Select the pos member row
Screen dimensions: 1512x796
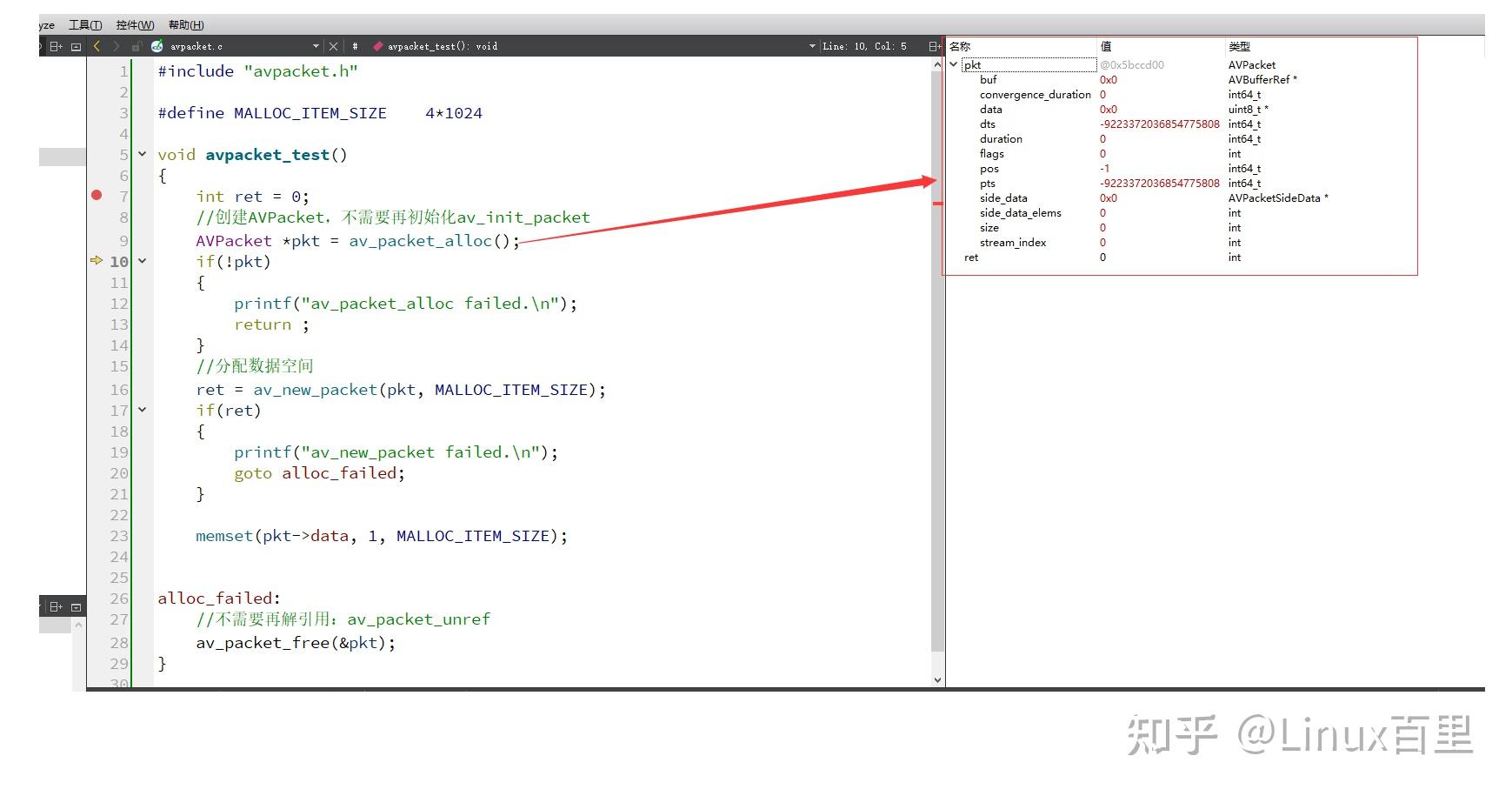coord(1181,168)
